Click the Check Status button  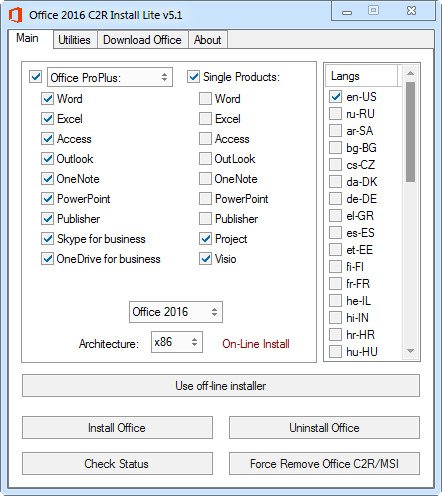pyautogui.click(x=117, y=463)
